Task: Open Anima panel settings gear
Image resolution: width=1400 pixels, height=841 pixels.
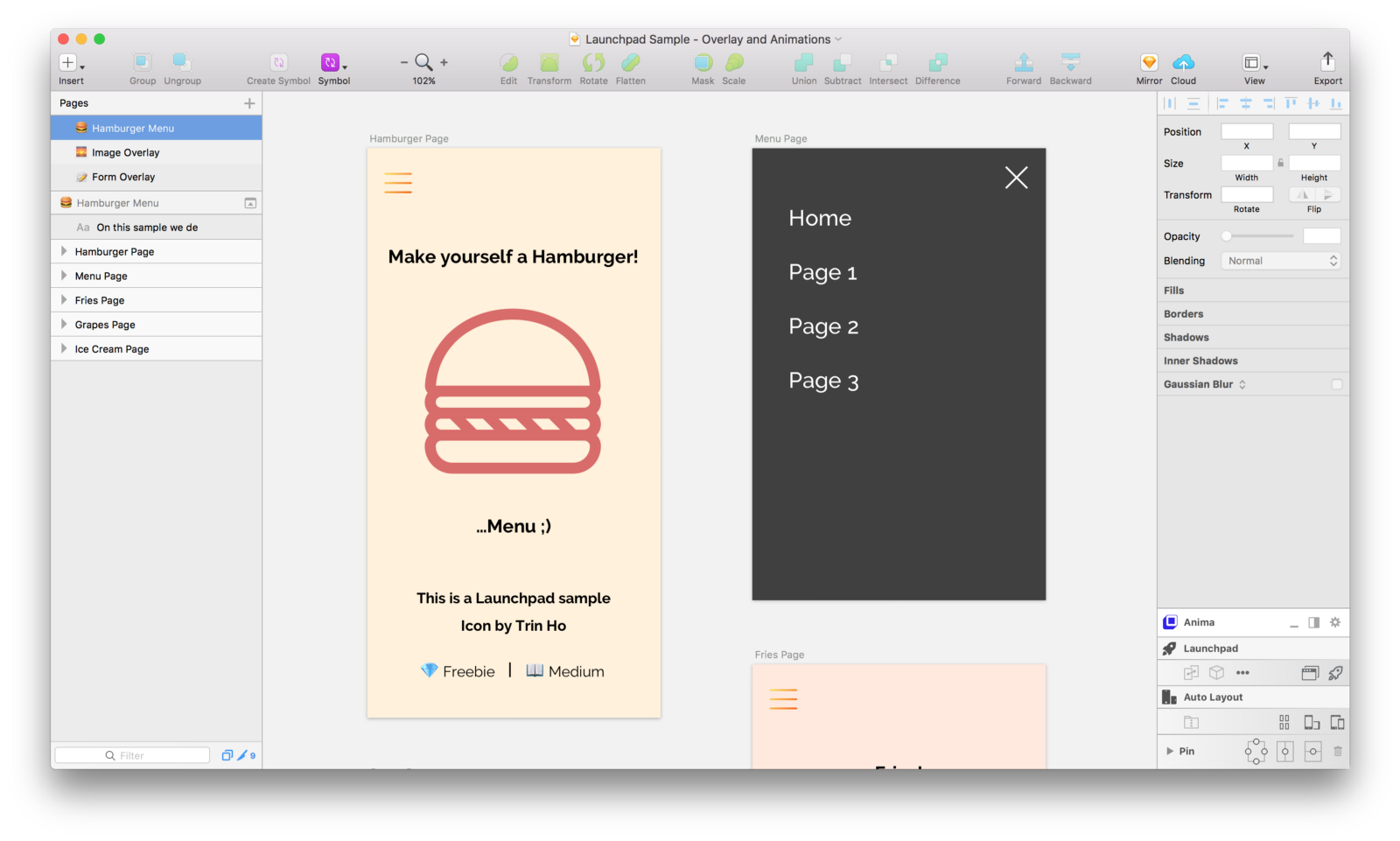Action: [x=1335, y=622]
